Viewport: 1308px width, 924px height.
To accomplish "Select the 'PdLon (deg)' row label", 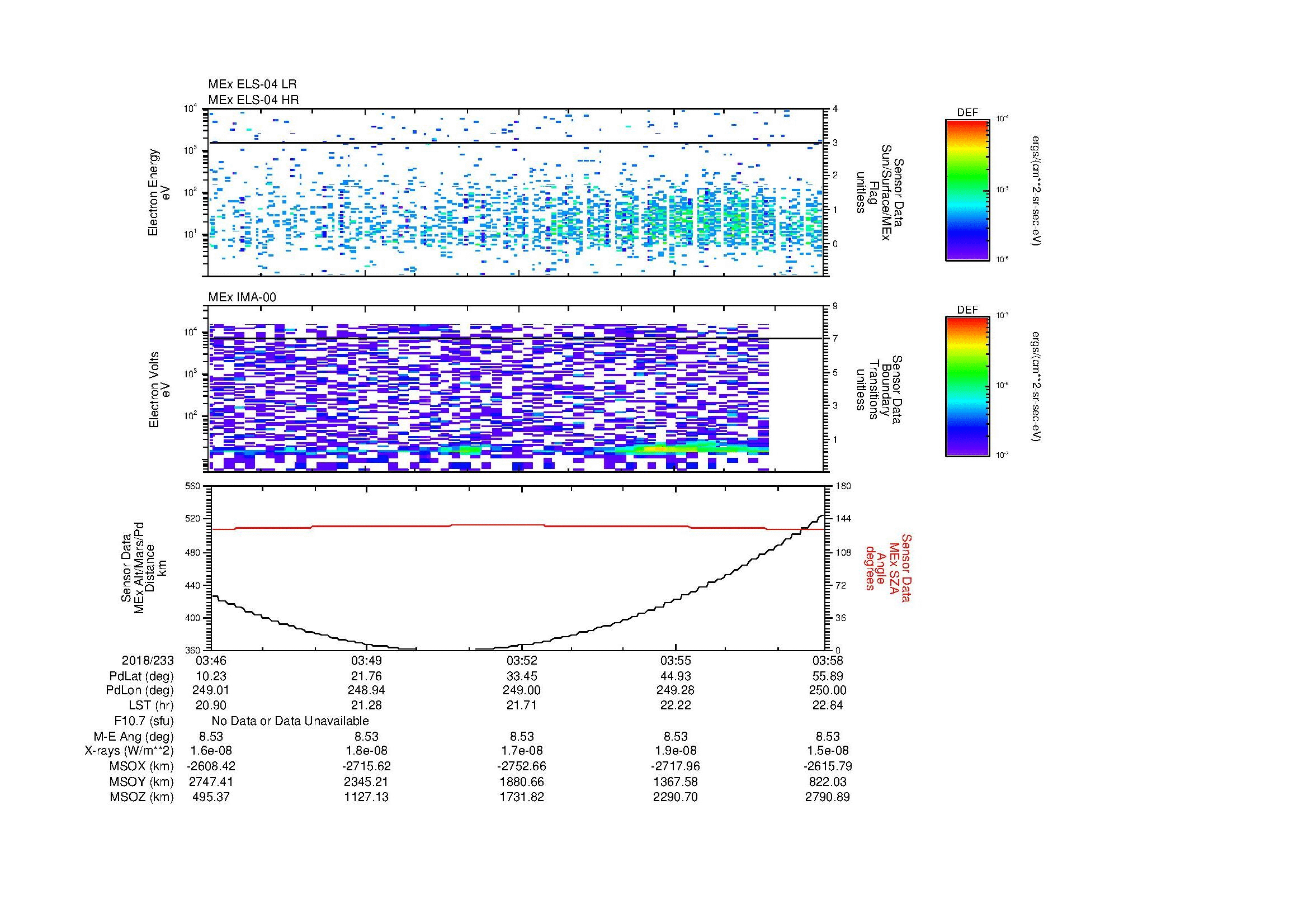I will pos(140,690).
